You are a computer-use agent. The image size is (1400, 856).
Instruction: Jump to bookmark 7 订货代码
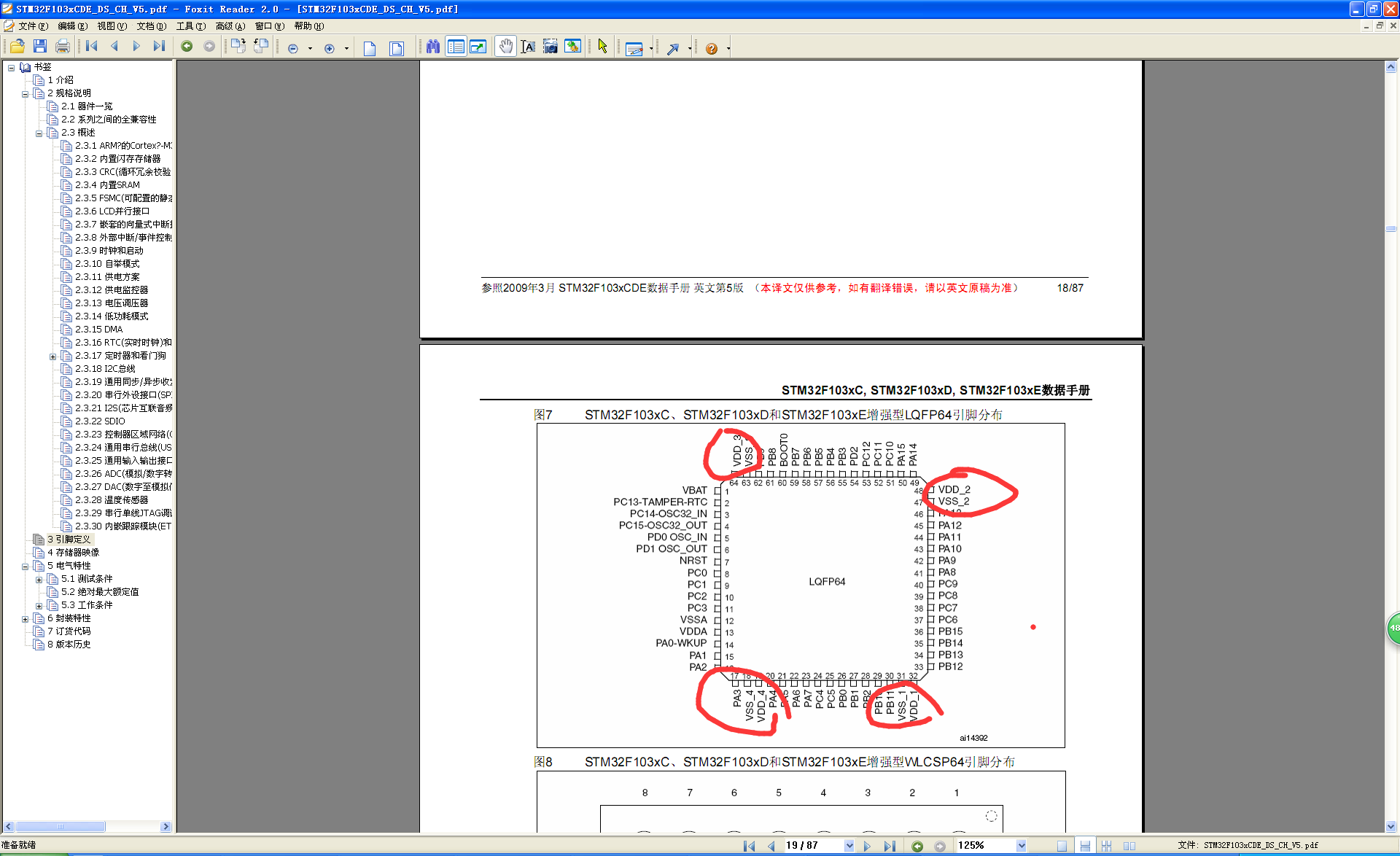(69, 631)
